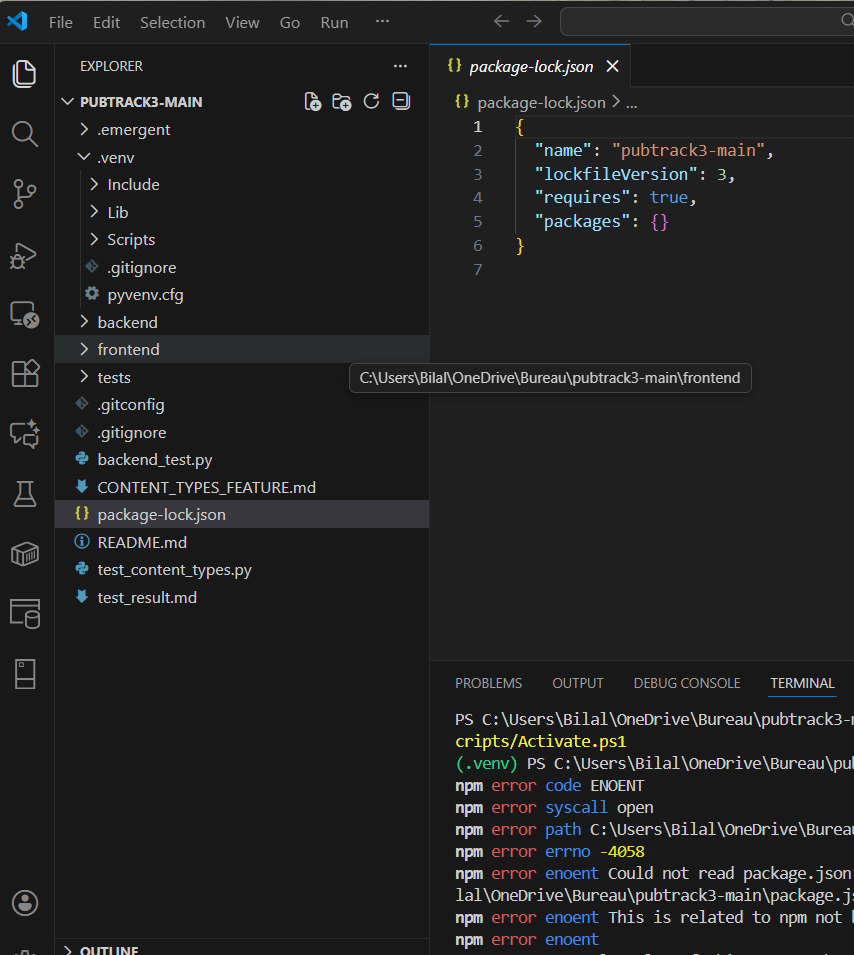Open Remote Explorer from activity bar
Viewport: 854px width, 955px height.
pos(25,314)
